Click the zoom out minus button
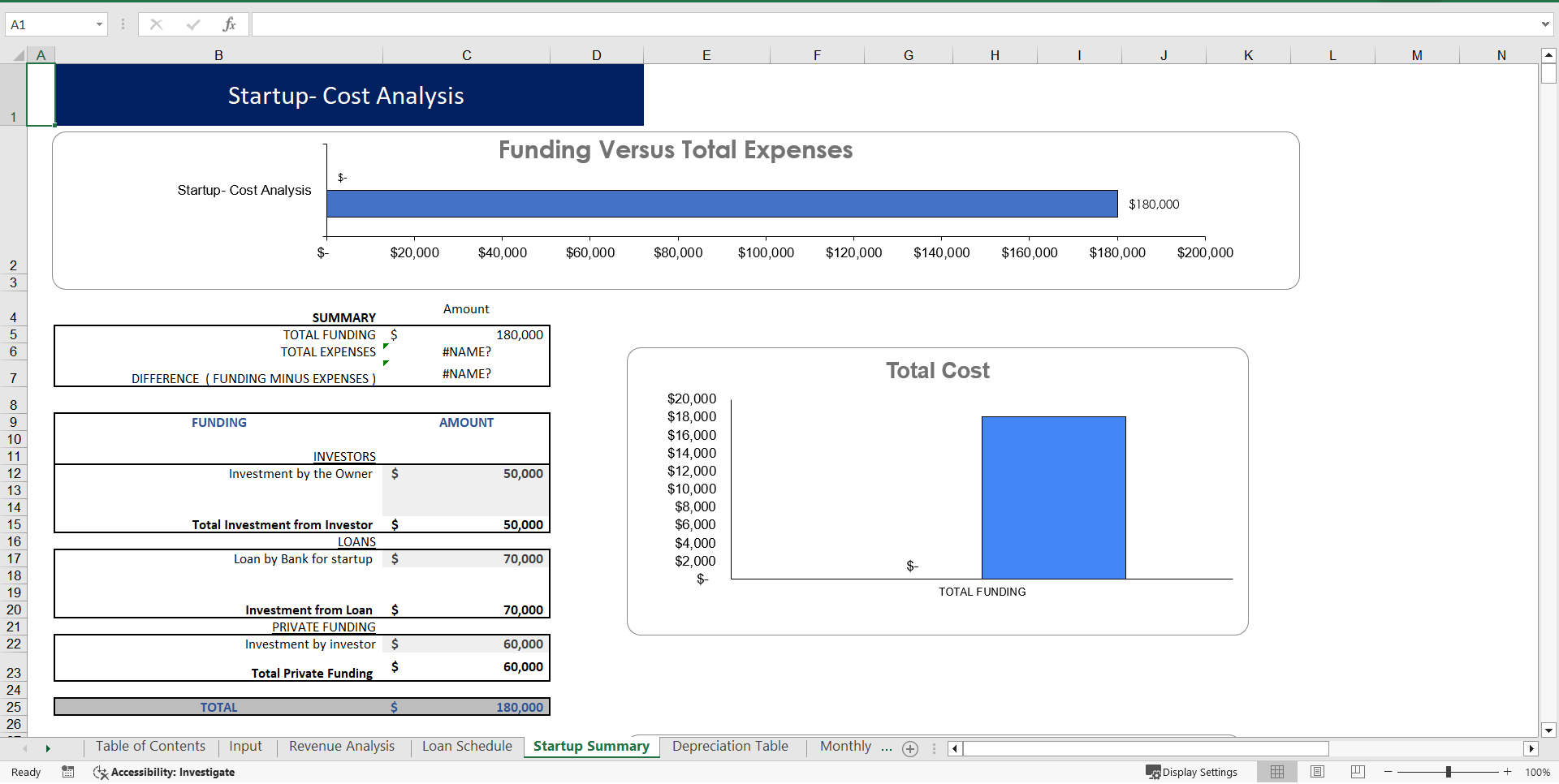This screenshot has height=784, width=1559. (1388, 772)
